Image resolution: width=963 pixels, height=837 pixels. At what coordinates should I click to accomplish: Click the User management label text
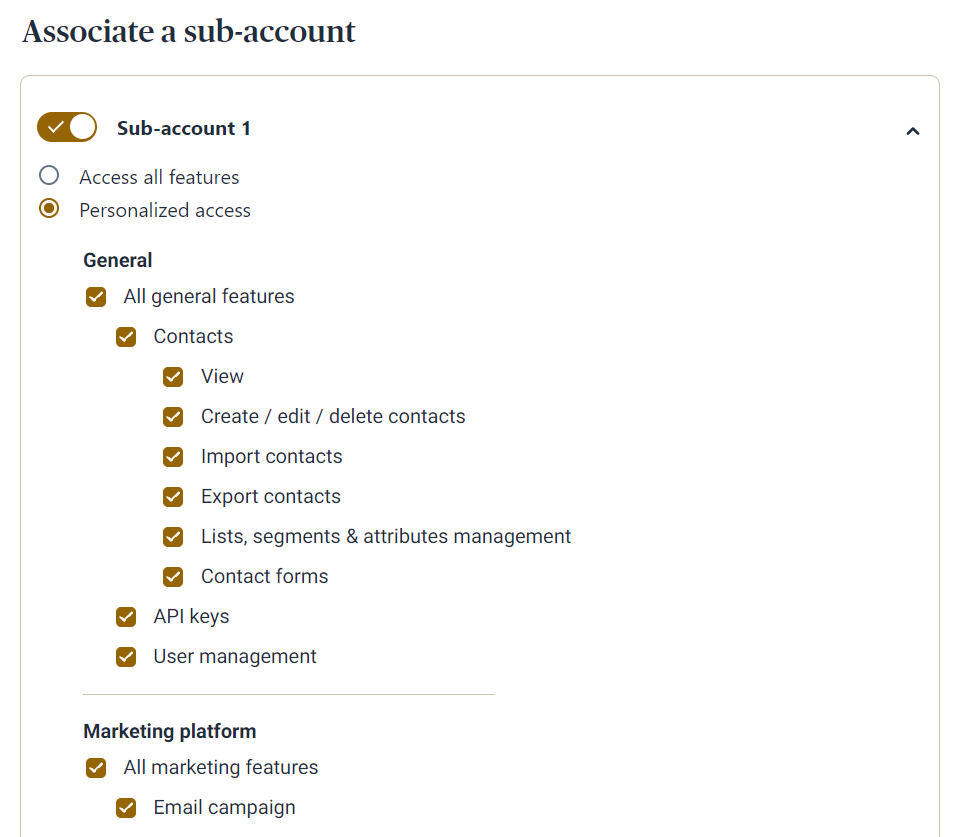pyautogui.click(x=234, y=657)
